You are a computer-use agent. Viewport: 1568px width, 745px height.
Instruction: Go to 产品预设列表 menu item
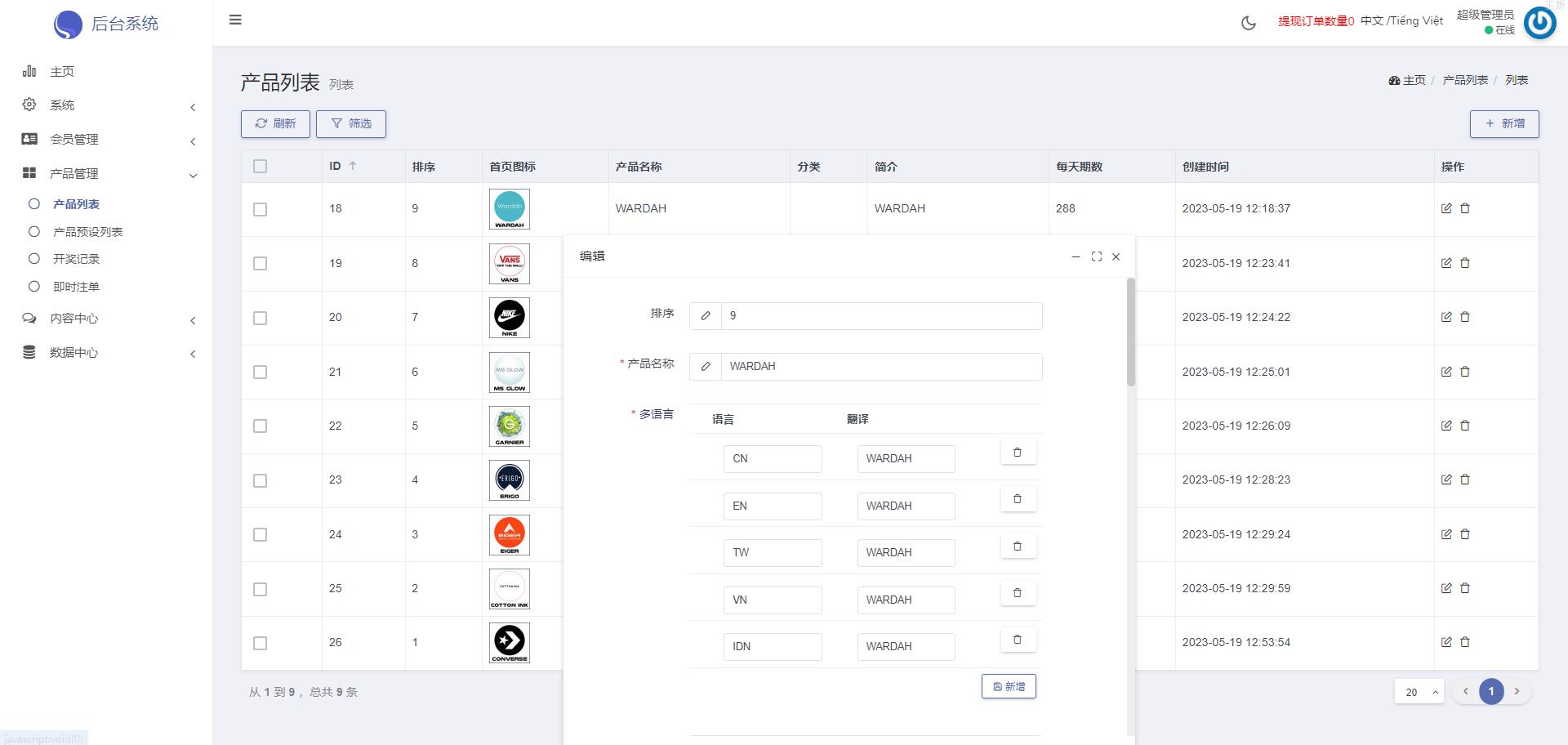[x=87, y=232]
